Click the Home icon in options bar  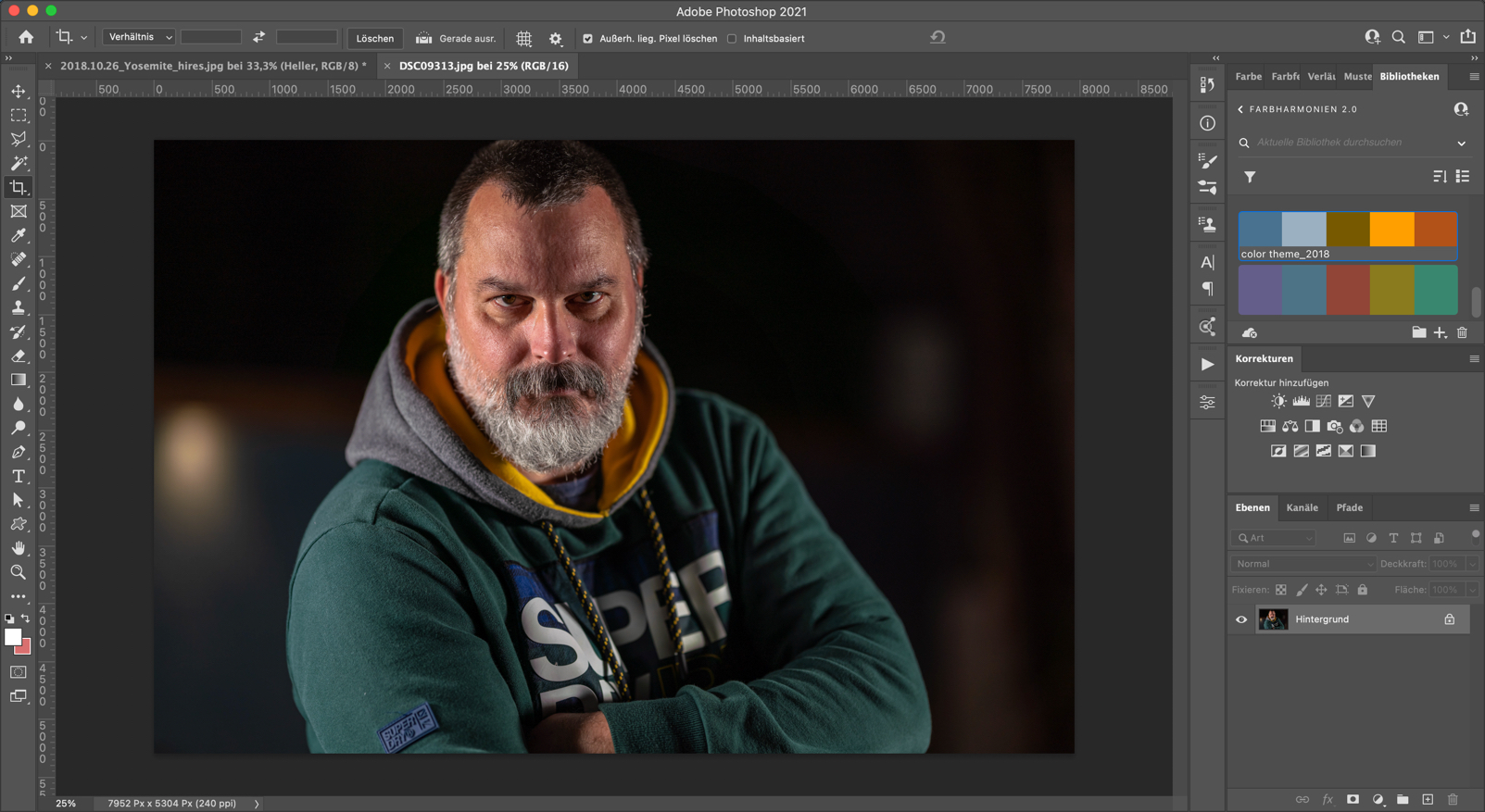tap(26, 37)
